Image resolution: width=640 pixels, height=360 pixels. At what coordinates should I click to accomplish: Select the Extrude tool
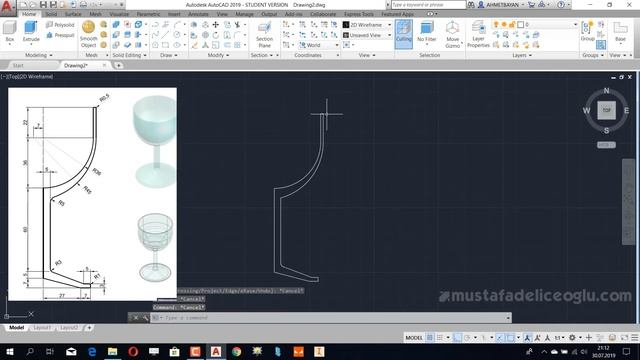[x=31, y=32]
